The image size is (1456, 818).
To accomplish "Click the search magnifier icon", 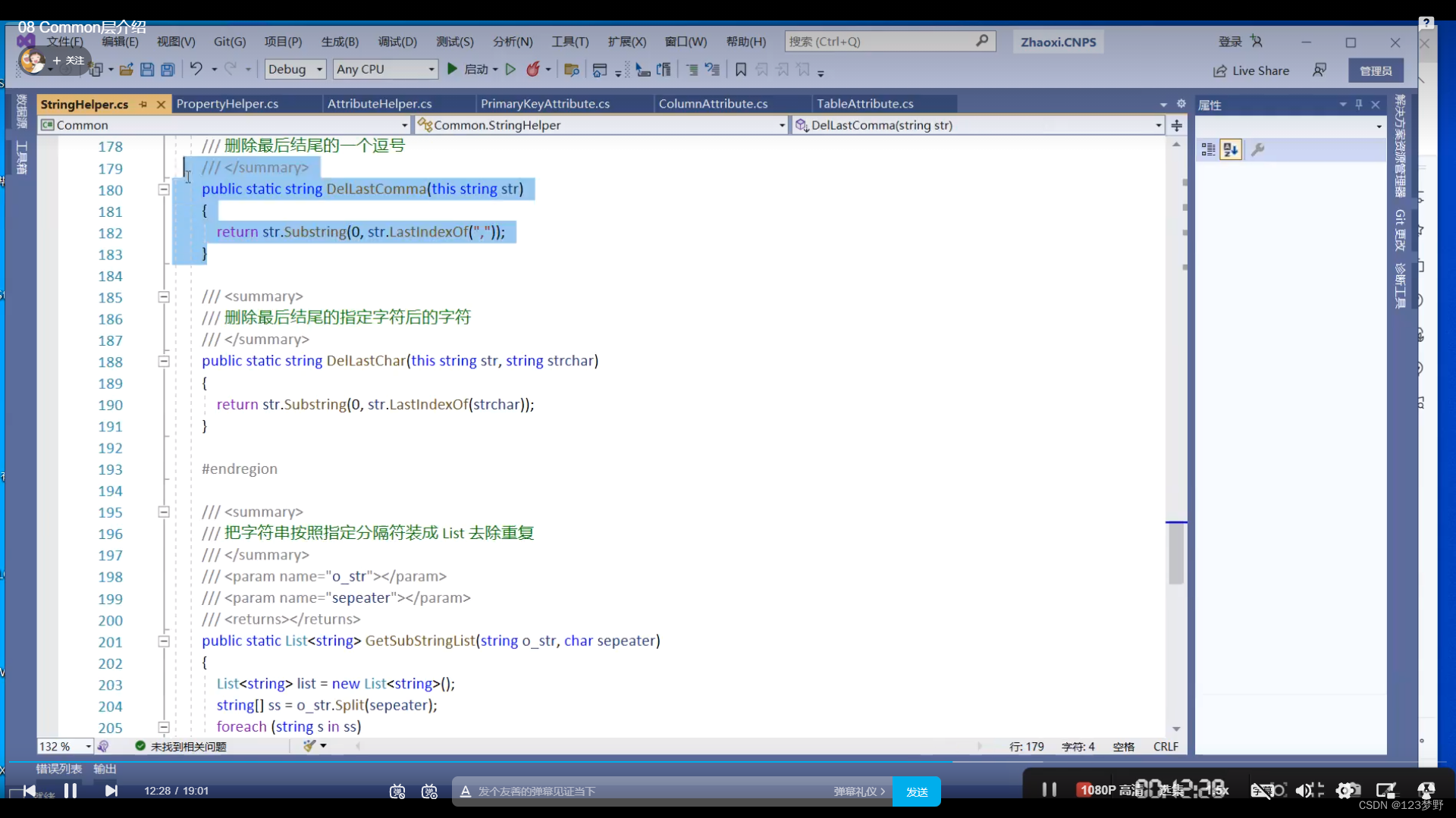I will (982, 41).
